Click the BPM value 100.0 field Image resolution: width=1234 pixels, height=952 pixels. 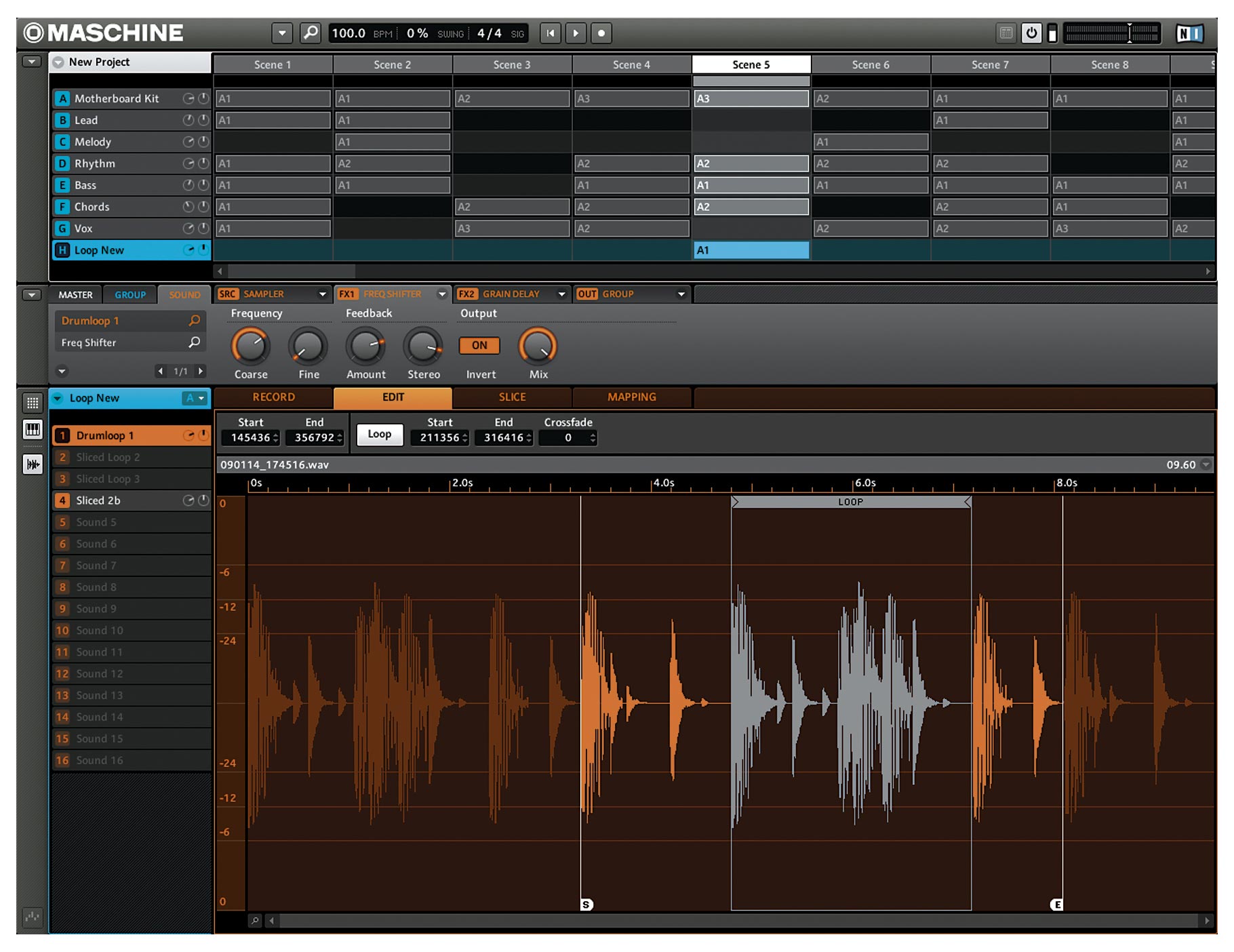pos(349,33)
